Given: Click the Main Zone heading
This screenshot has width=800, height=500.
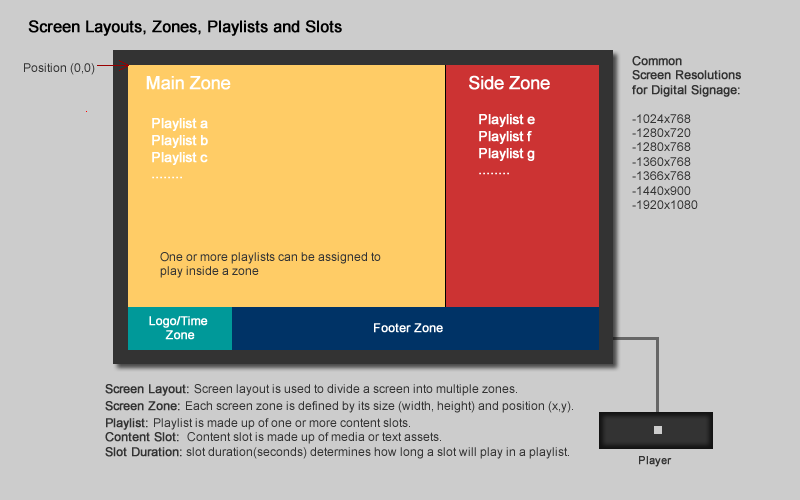Looking at the screenshot, I should [x=188, y=83].
